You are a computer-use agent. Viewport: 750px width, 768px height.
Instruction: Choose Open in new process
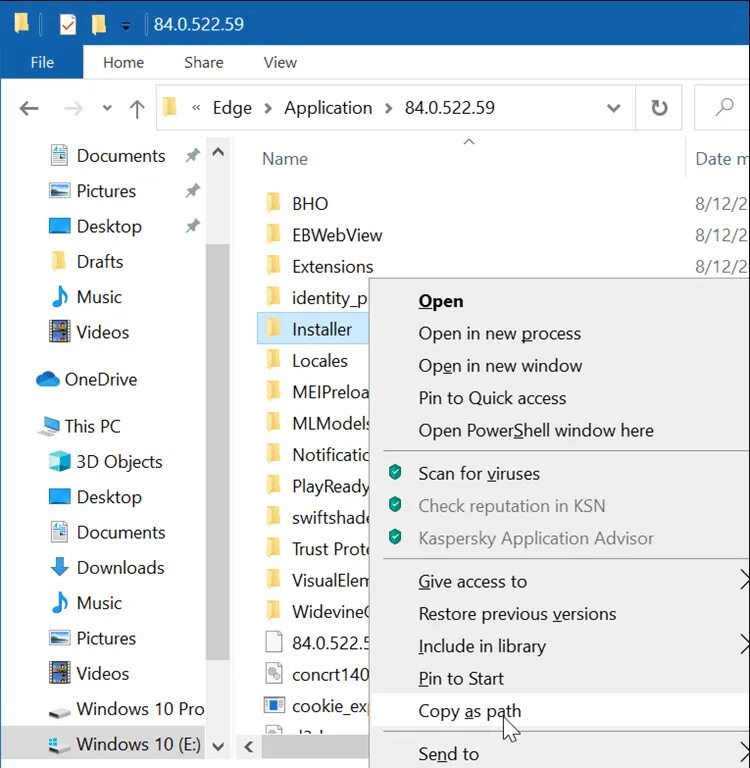[x=500, y=333]
